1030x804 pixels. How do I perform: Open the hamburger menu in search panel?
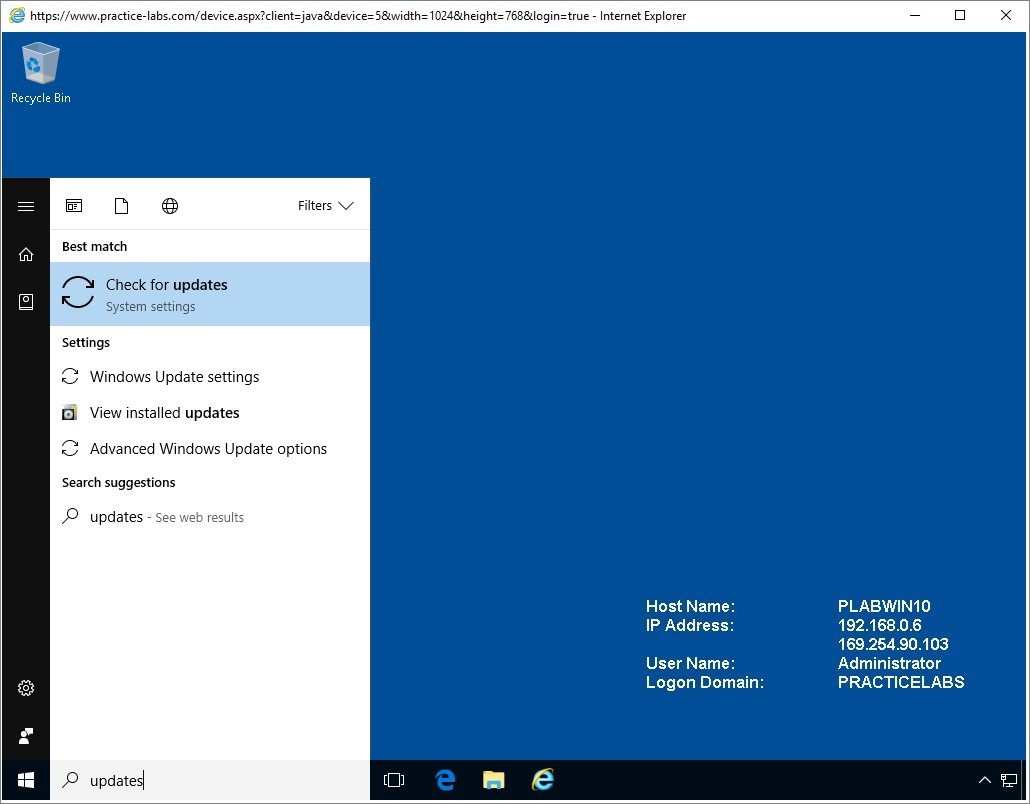point(26,206)
